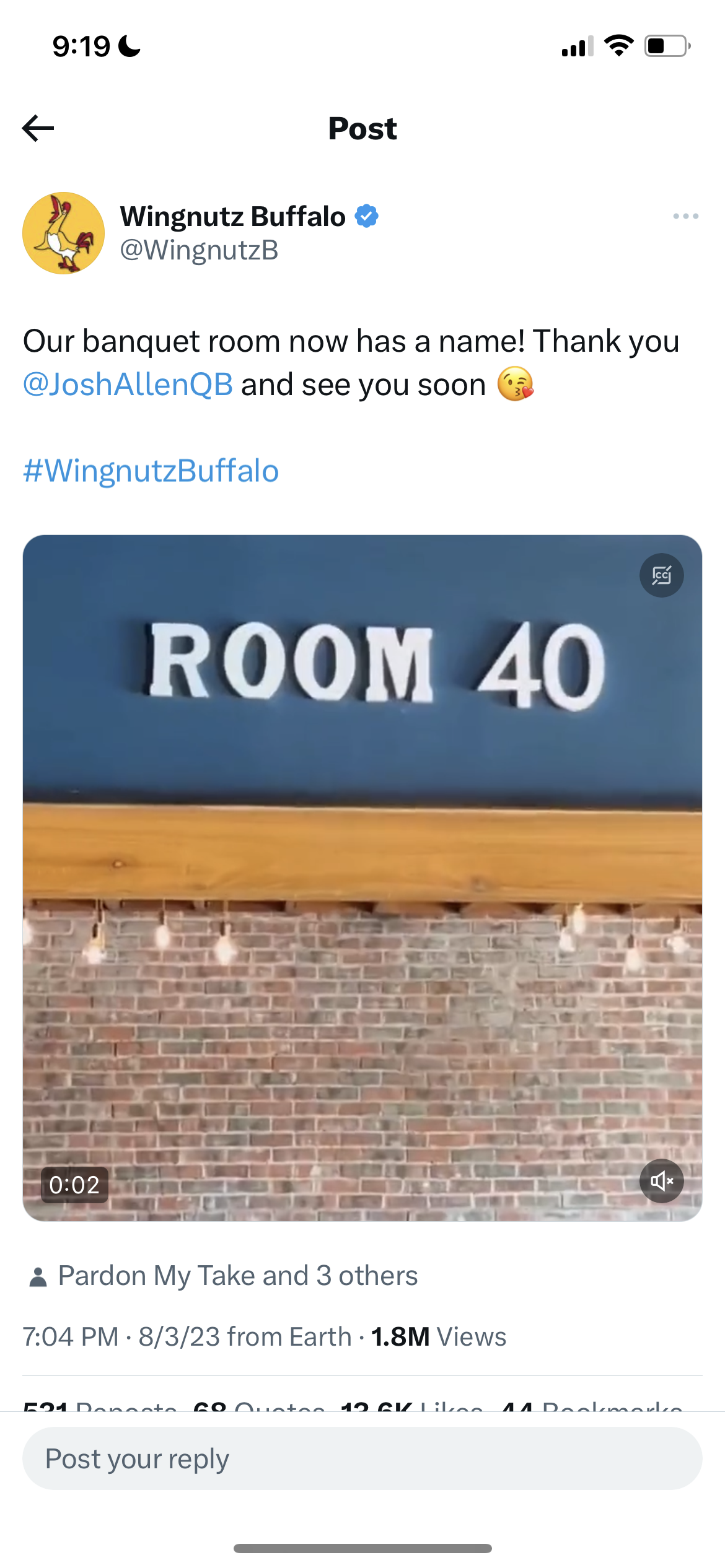Open the #WingnutzBuffalo hashtag
Viewport: 725px width, 1568px height.
[x=151, y=471]
